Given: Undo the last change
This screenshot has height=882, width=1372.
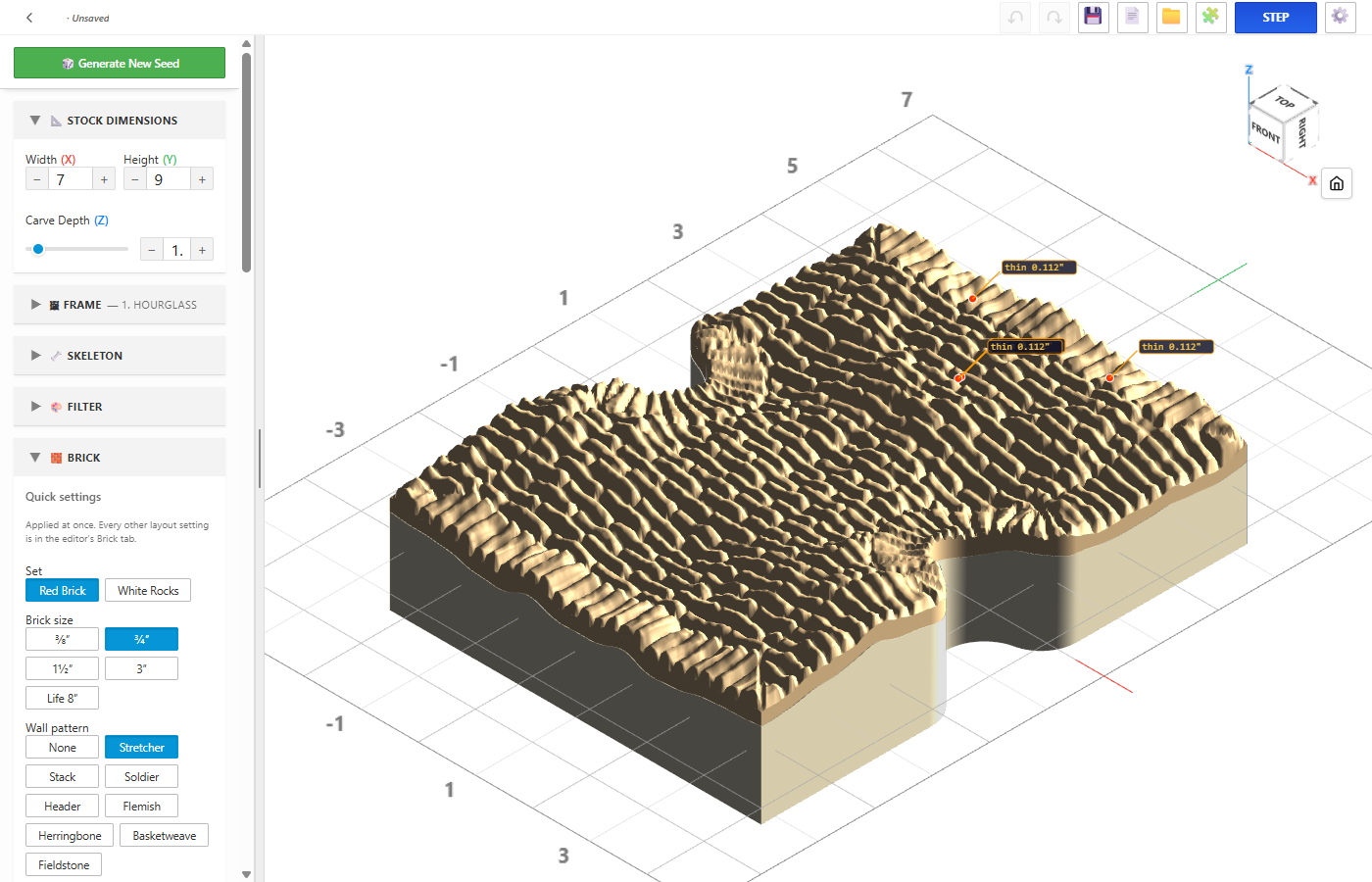Looking at the screenshot, I should click(x=1015, y=17).
